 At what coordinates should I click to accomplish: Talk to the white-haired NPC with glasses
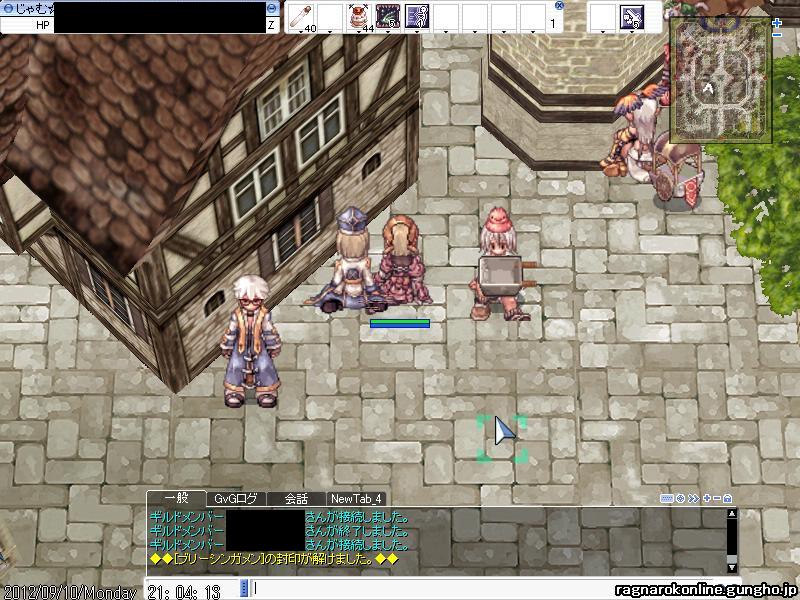click(x=251, y=341)
